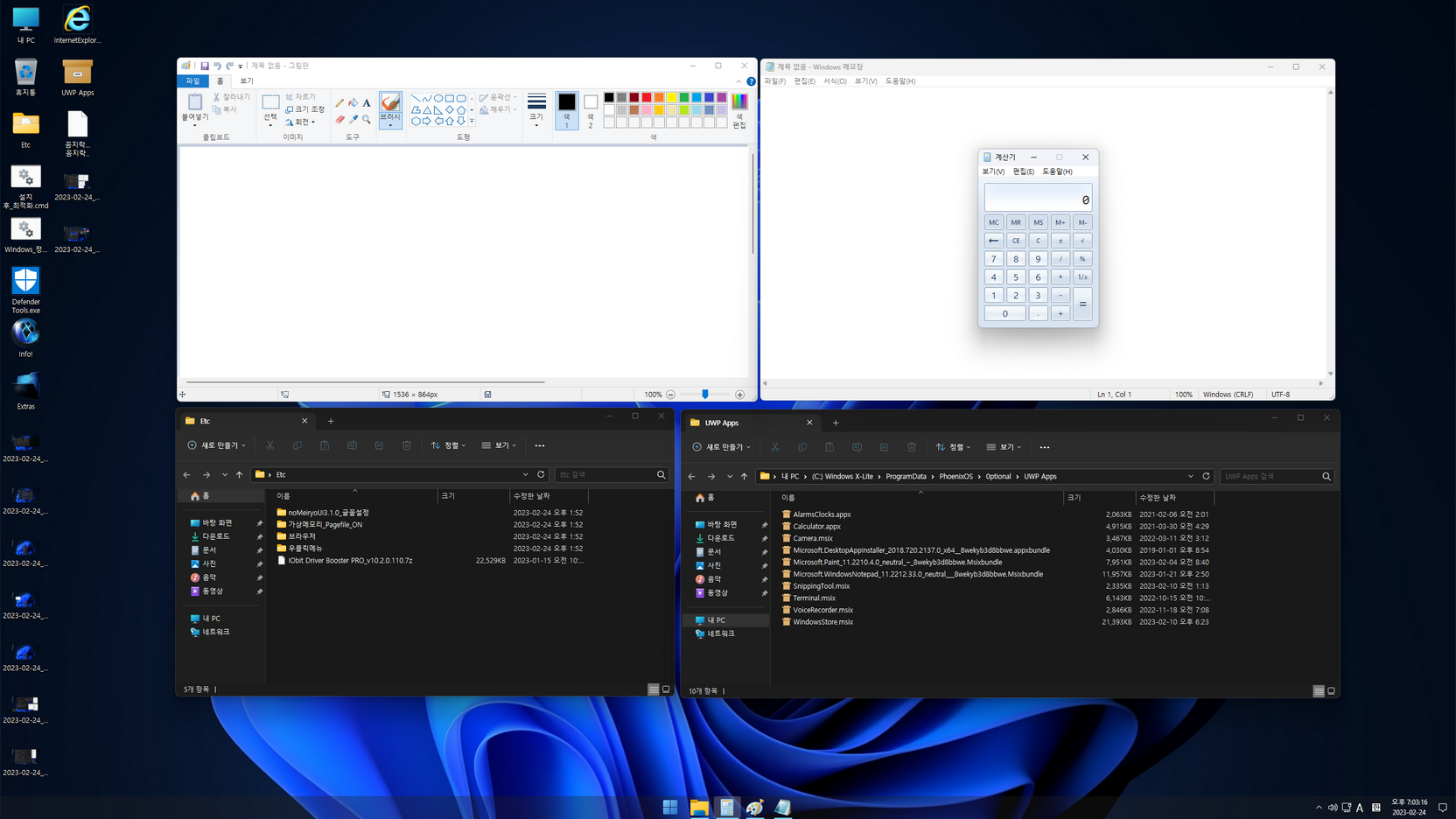Screen dimensions: 1456x819
Task: Click the See more dots in UWP Apps toolbar
Action: (x=1045, y=447)
